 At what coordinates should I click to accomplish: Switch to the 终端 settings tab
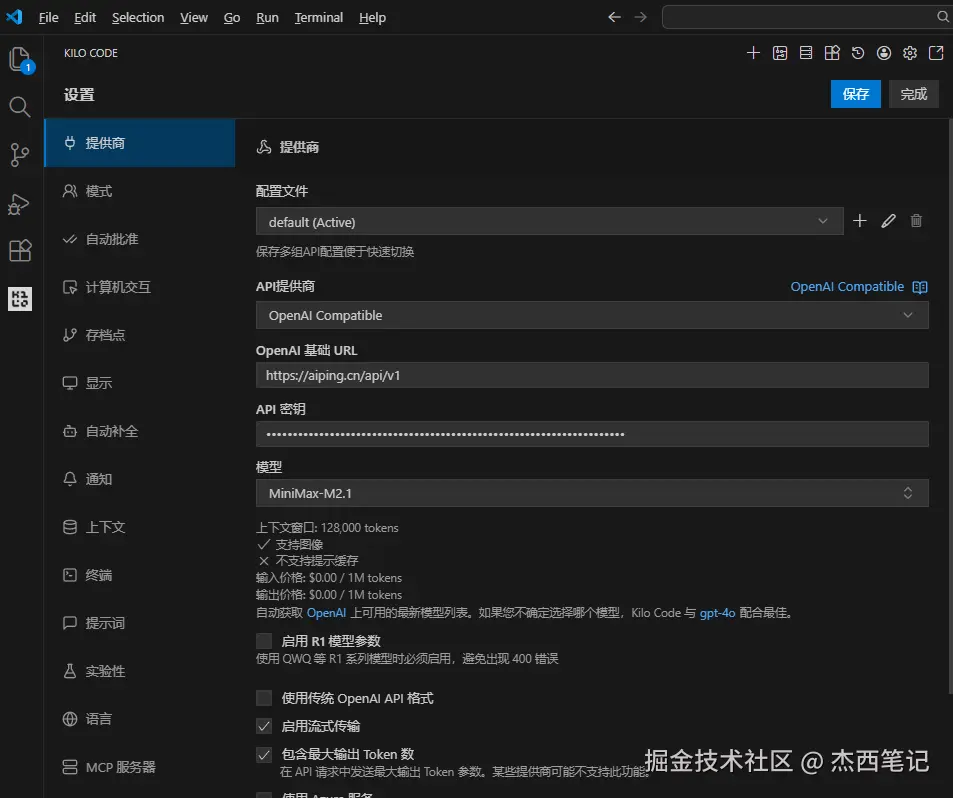[x=140, y=575]
